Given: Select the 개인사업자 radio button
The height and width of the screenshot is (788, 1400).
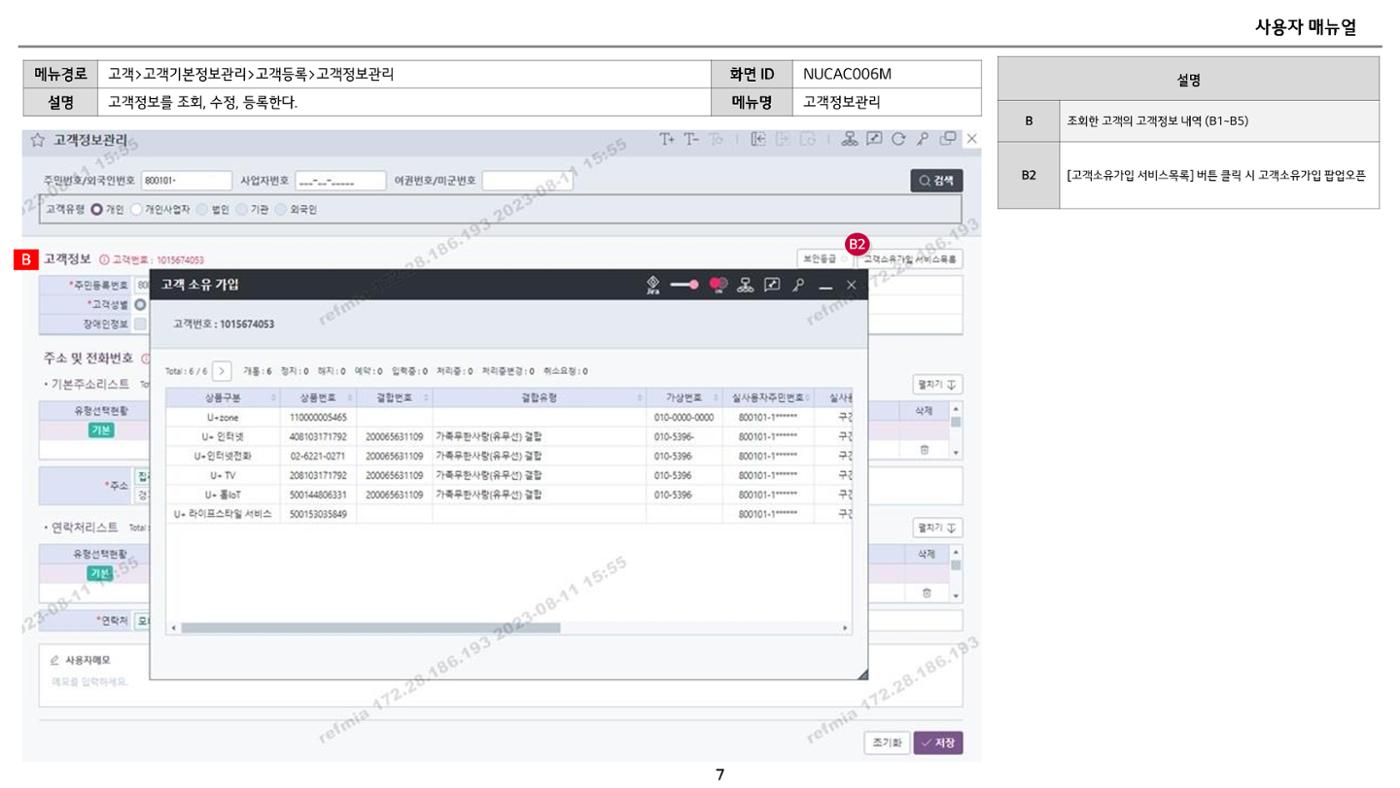Looking at the screenshot, I should tap(137, 210).
